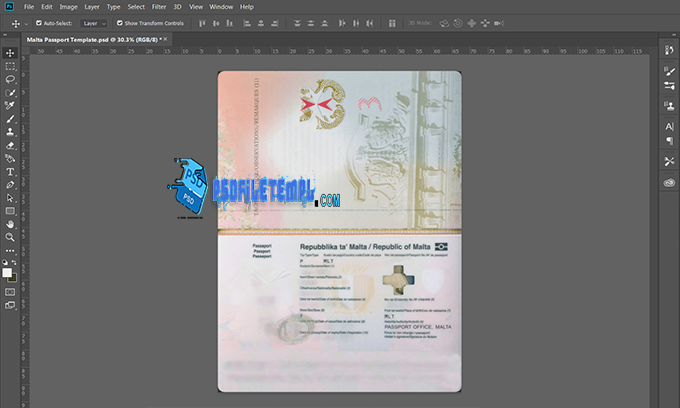Screen dimensions: 680x408
Task: Open the Creative Cloud Libraries panel icon
Action: coord(669,183)
